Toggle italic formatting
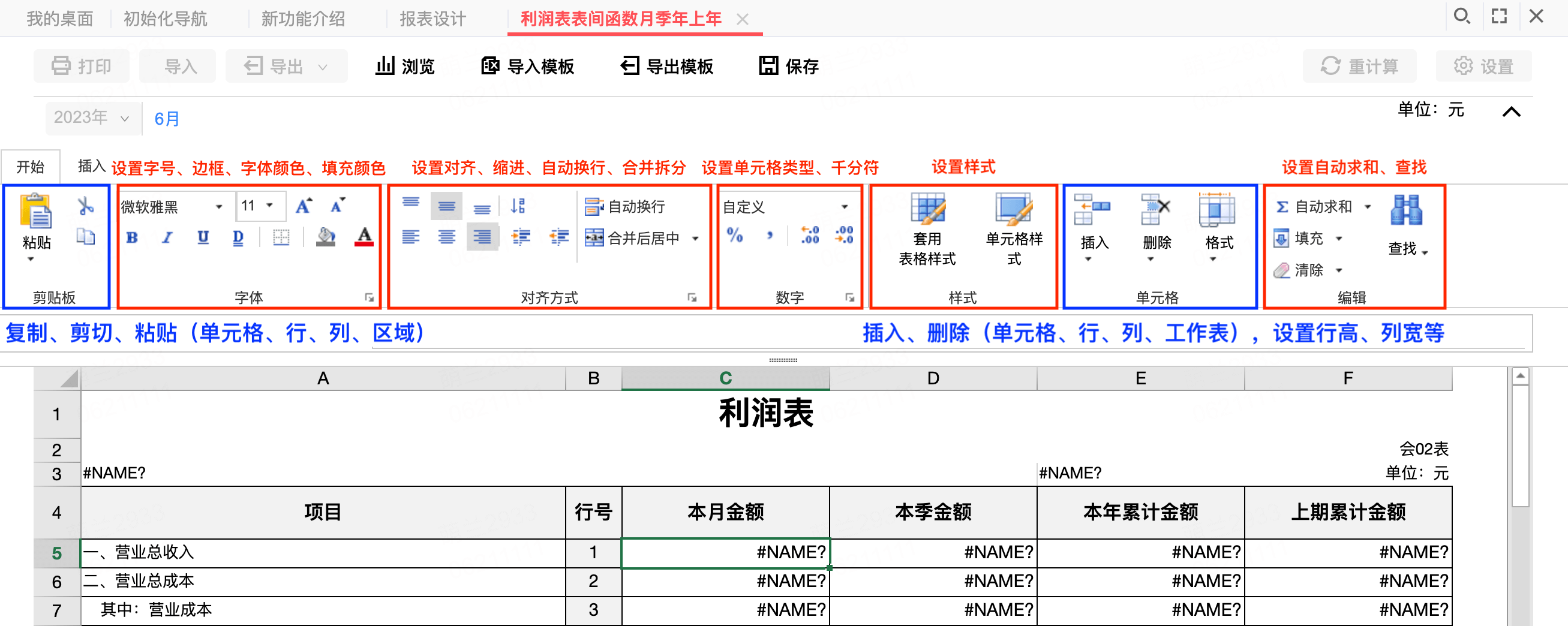The width and height of the screenshot is (1568, 626). 167,237
